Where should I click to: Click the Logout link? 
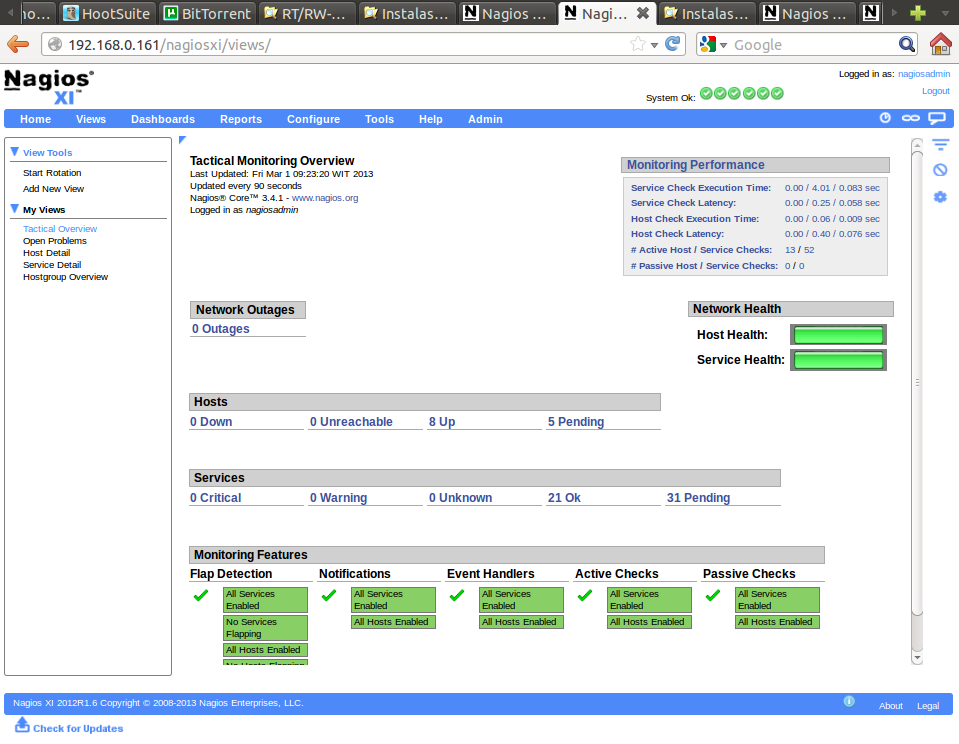pyautogui.click(x=935, y=91)
